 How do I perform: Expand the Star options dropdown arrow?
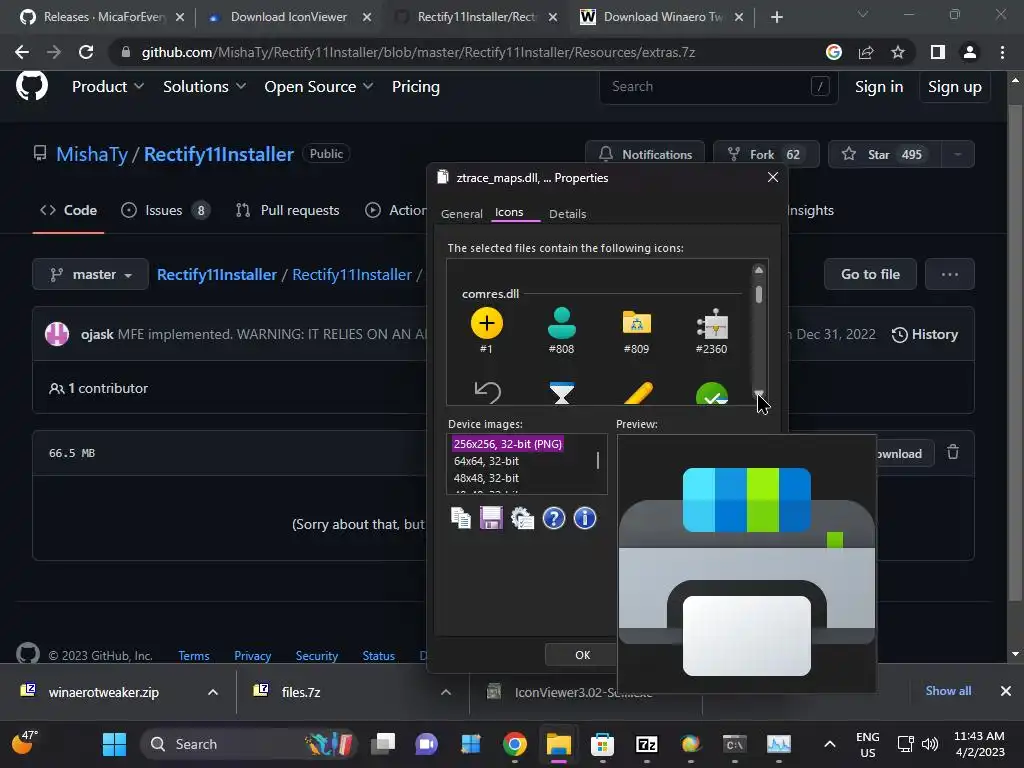click(x=957, y=154)
